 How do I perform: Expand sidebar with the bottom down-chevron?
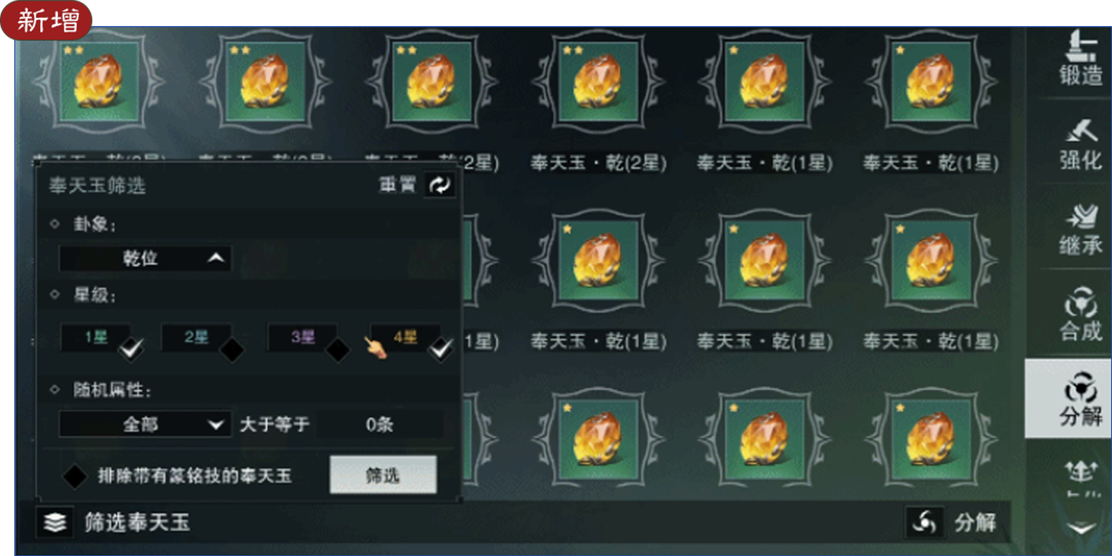[1082, 528]
